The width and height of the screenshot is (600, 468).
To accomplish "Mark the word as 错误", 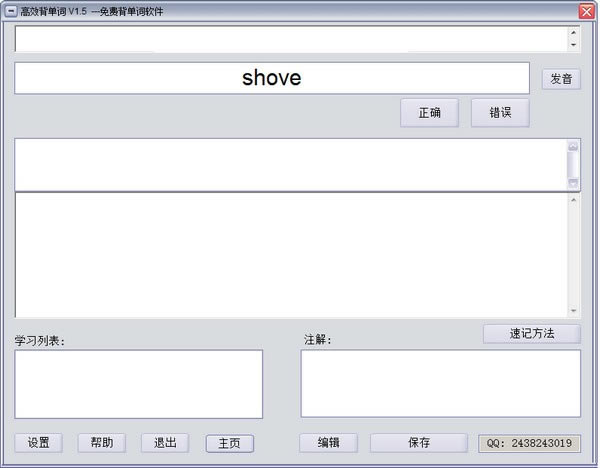I will pos(500,113).
